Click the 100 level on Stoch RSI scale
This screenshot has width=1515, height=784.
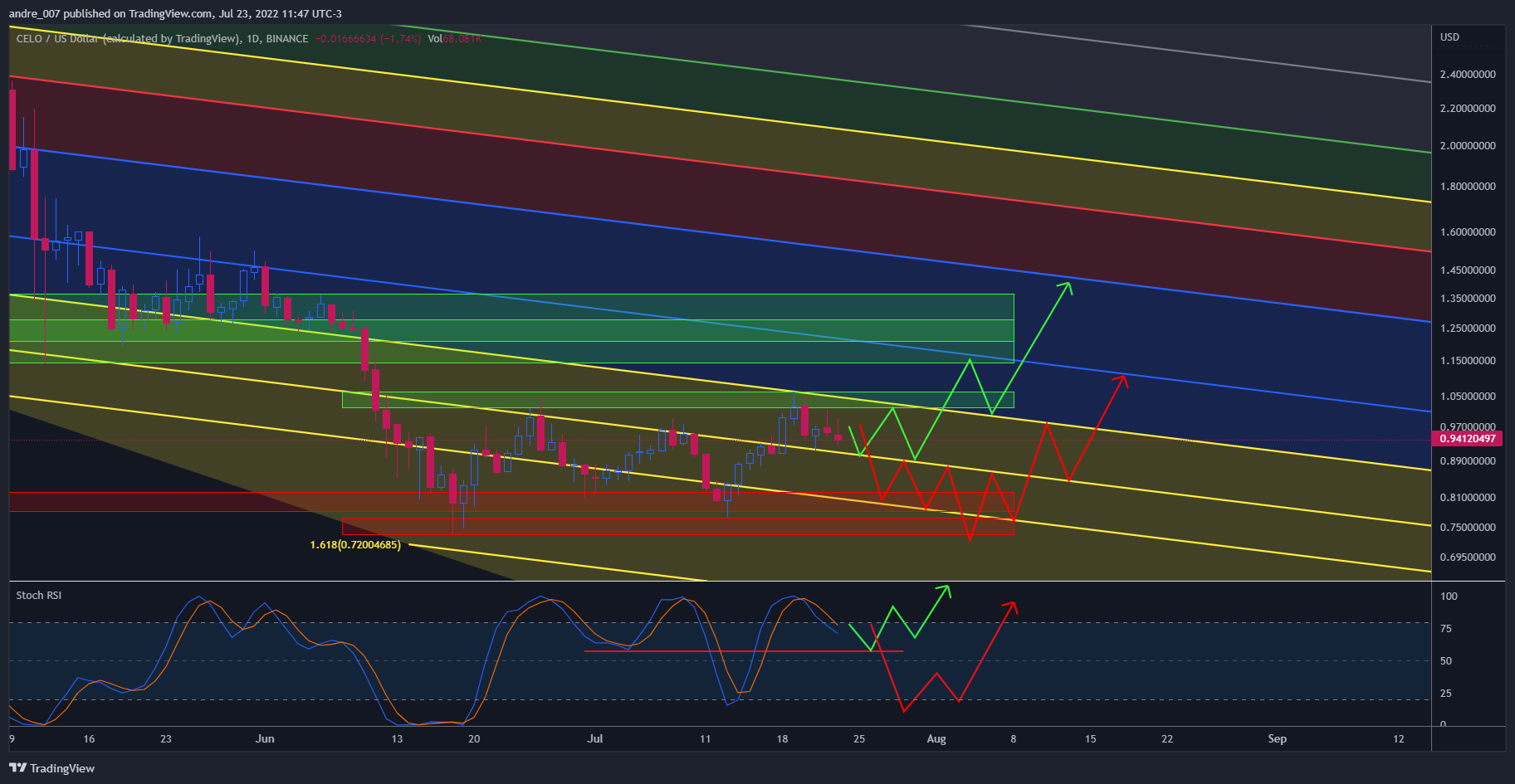pyautogui.click(x=1449, y=597)
